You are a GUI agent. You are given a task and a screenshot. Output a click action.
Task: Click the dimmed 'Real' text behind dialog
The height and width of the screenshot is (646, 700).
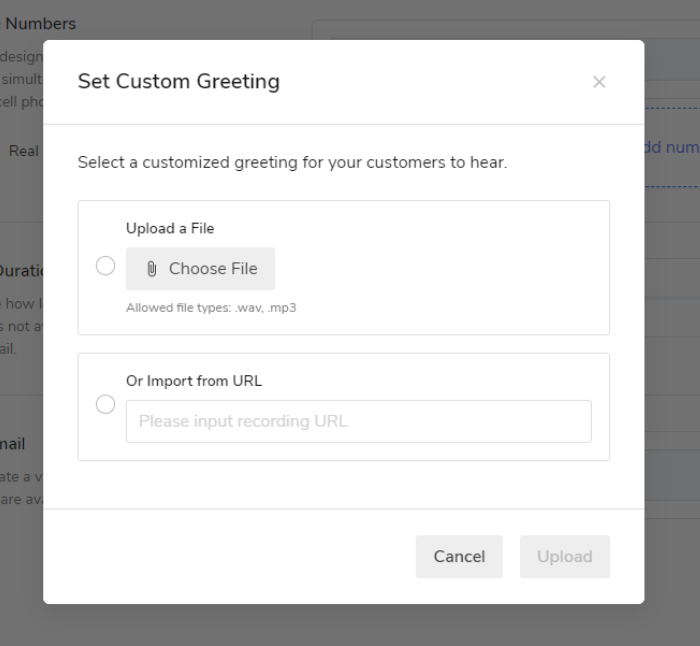(24, 151)
